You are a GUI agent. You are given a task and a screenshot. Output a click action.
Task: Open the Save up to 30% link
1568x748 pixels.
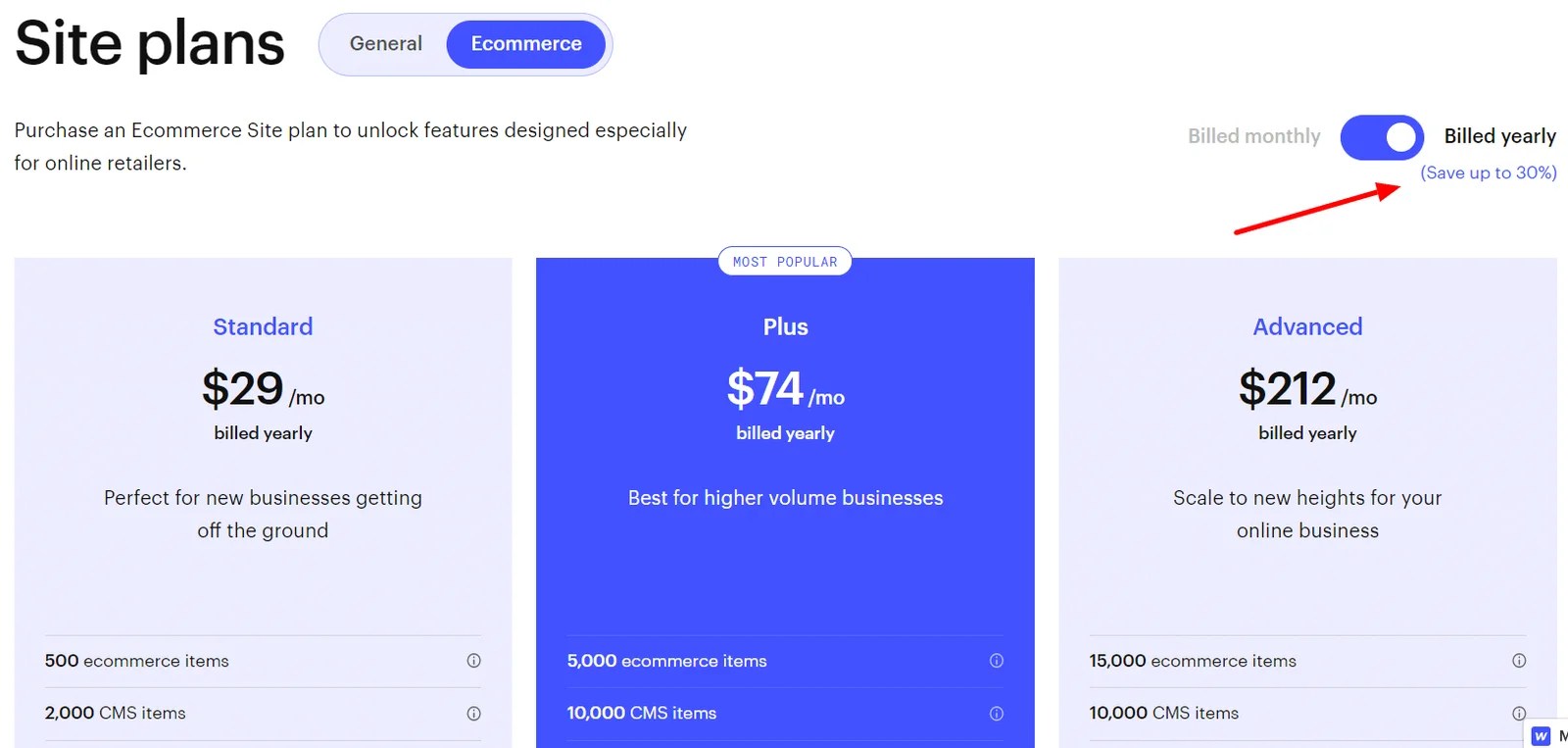[x=1489, y=173]
